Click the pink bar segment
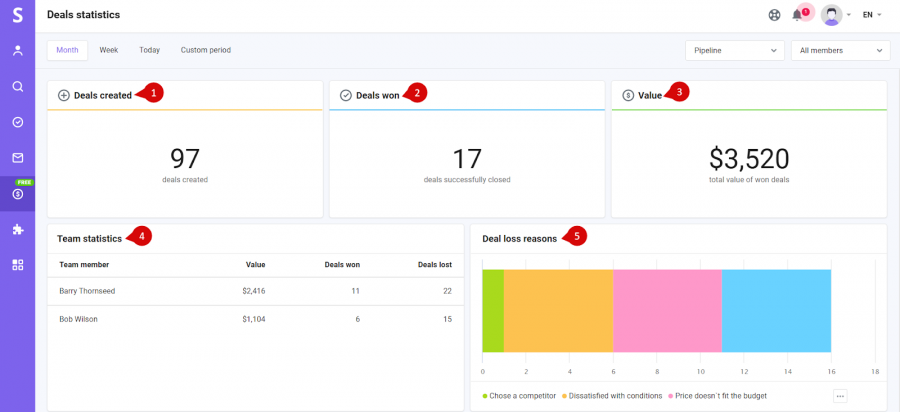This screenshot has height=412, width=900. click(667, 310)
